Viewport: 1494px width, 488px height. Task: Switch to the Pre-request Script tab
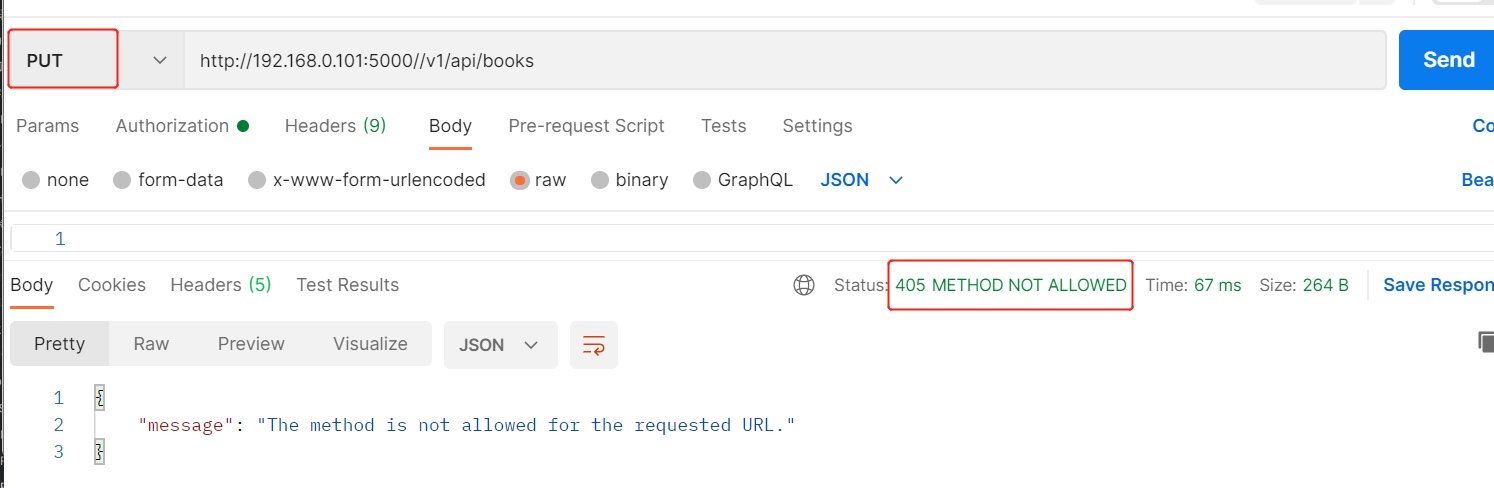pos(586,126)
